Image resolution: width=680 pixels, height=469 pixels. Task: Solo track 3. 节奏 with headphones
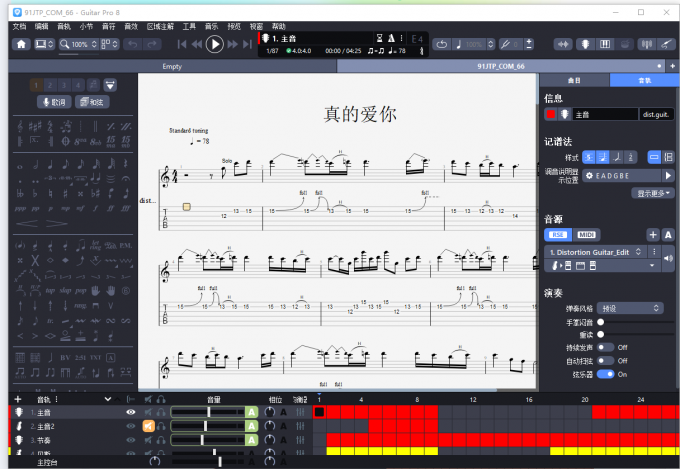point(161,440)
